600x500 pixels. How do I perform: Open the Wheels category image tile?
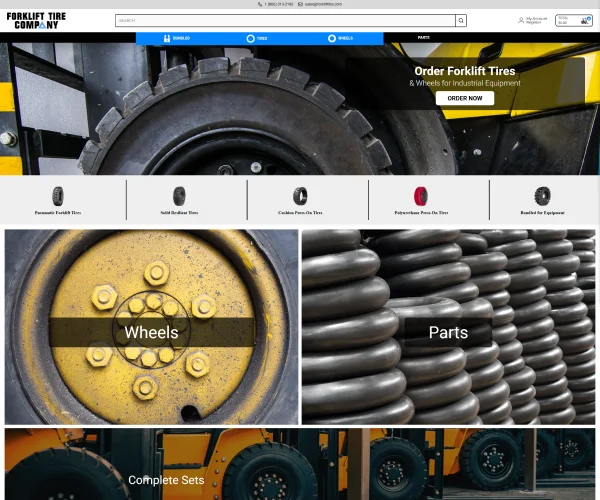coord(151,327)
